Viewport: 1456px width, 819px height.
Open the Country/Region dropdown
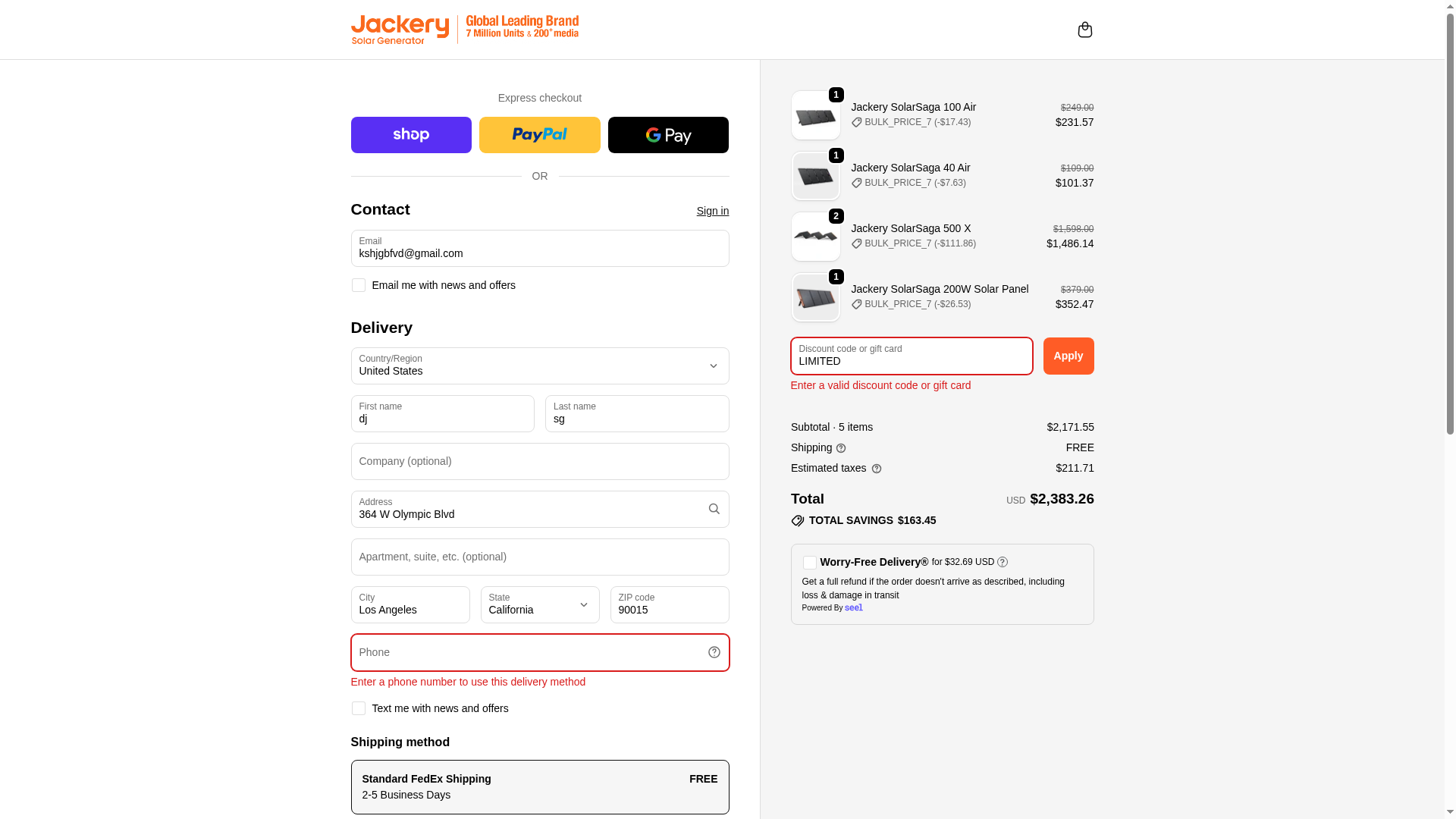pyautogui.click(x=540, y=366)
